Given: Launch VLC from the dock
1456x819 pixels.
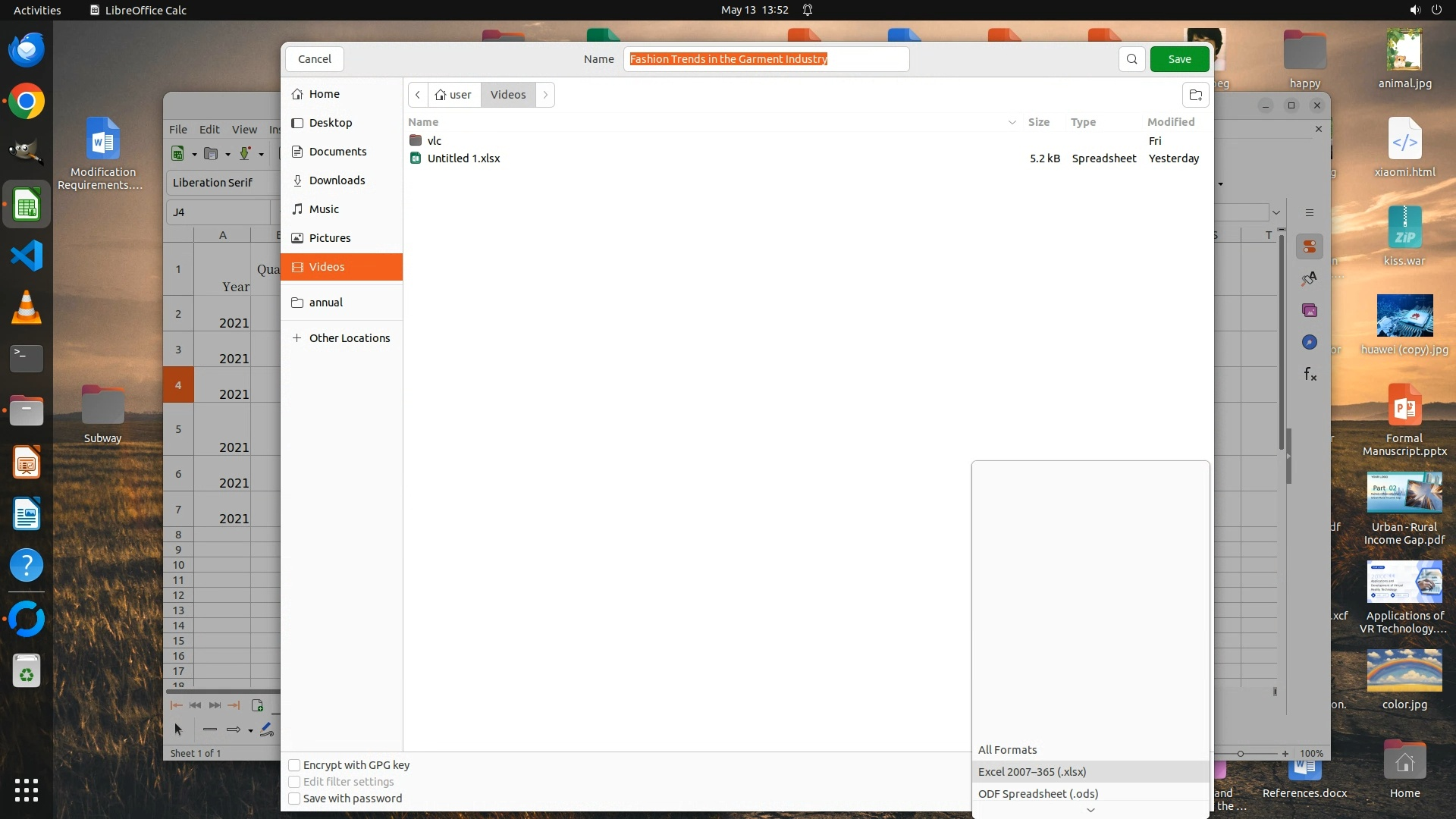Looking at the screenshot, I should click(x=27, y=307).
